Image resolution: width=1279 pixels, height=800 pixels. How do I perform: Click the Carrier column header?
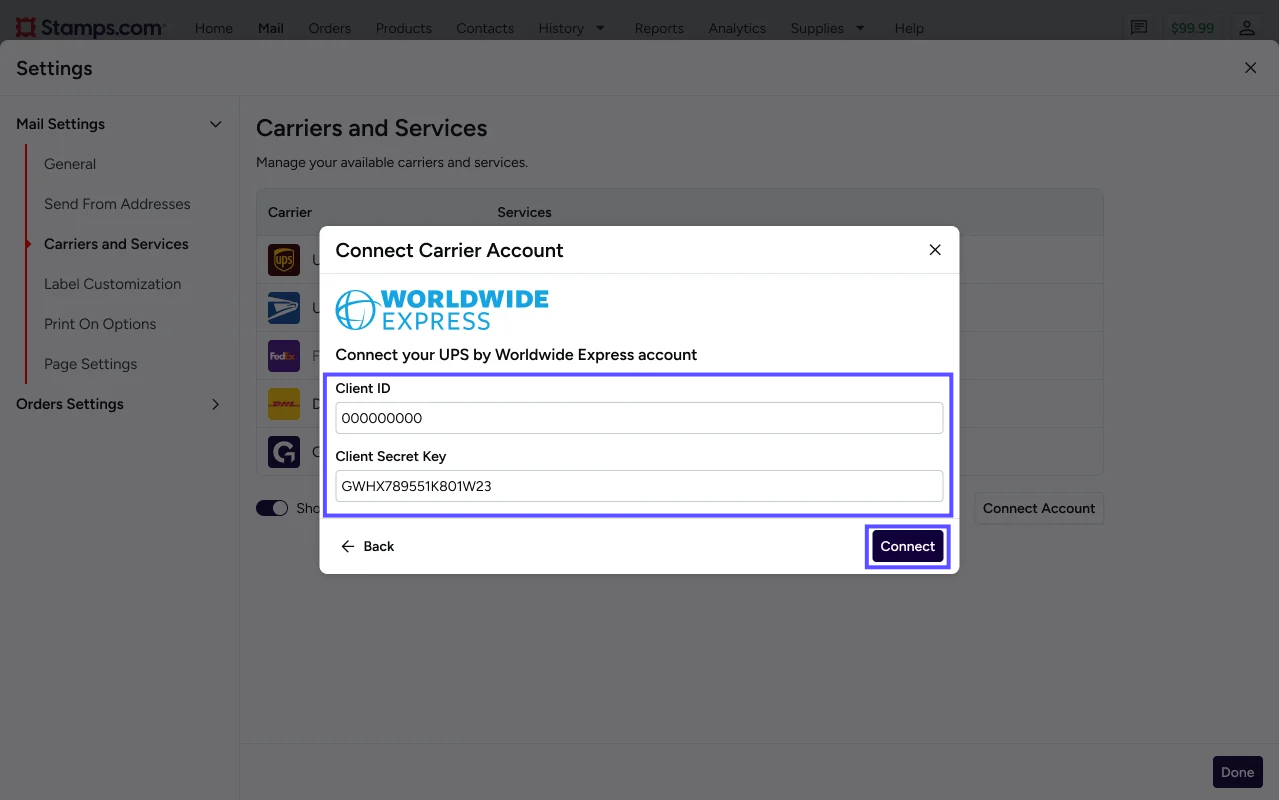pyautogui.click(x=290, y=212)
